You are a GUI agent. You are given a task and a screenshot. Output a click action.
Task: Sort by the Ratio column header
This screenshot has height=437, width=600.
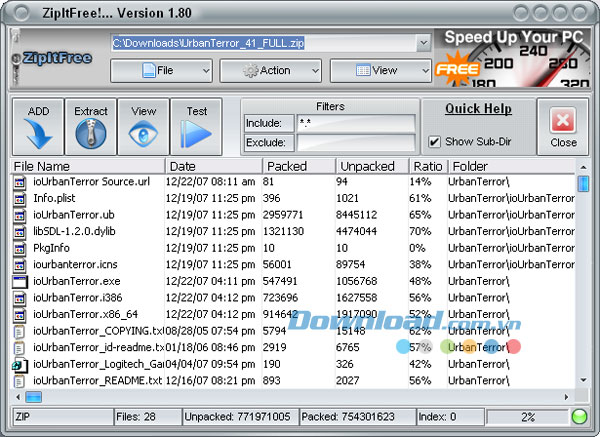pos(428,166)
